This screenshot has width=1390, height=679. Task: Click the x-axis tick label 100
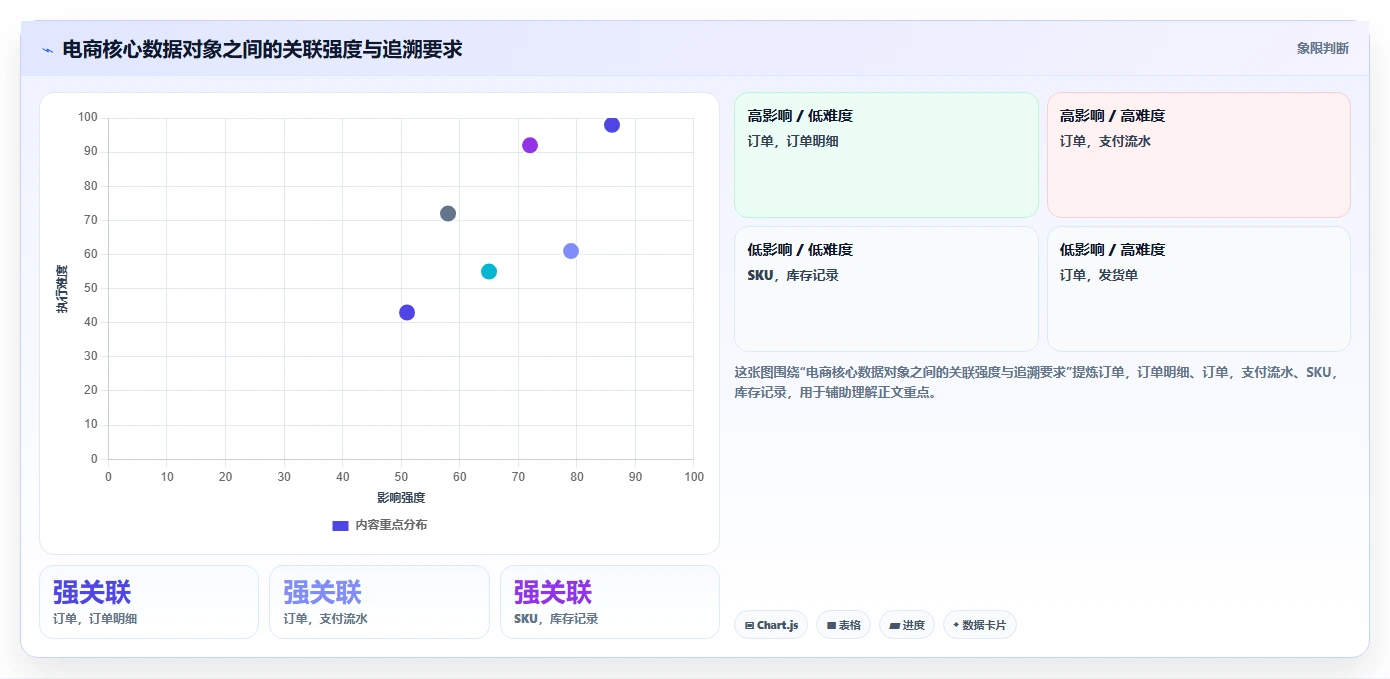(x=694, y=477)
